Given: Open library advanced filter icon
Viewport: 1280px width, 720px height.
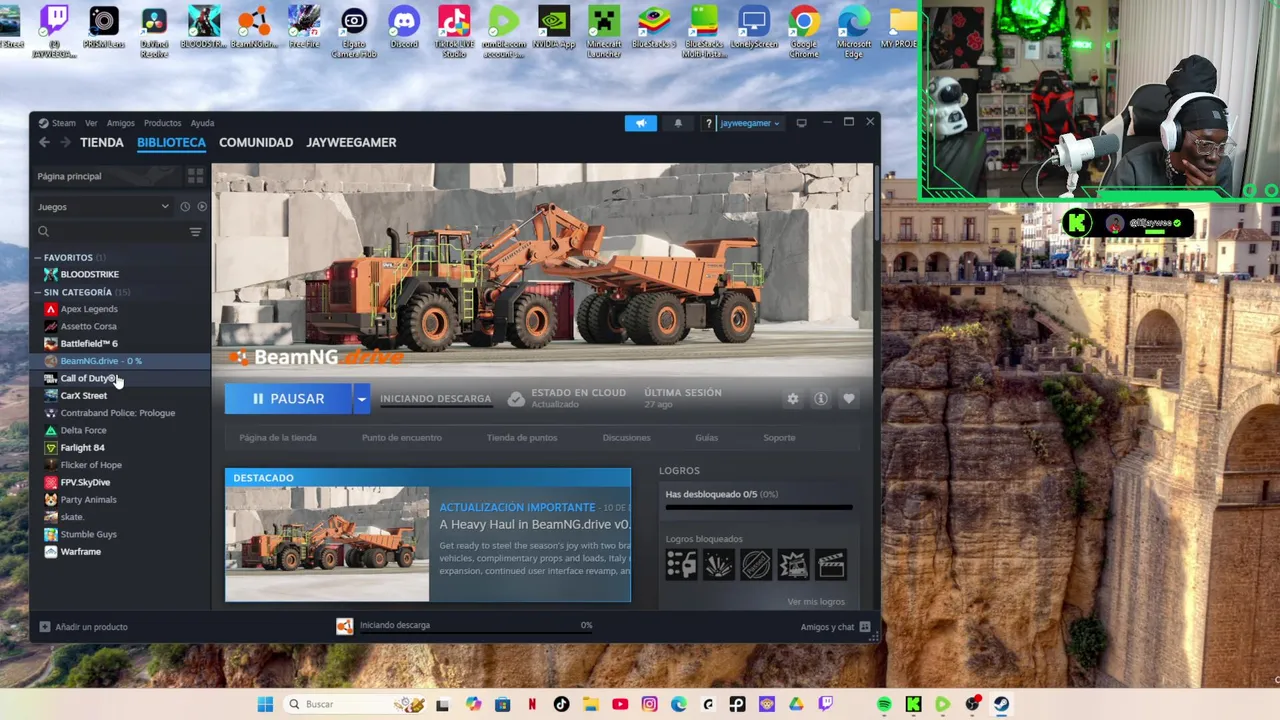Looking at the screenshot, I should [x=195, y=232].
